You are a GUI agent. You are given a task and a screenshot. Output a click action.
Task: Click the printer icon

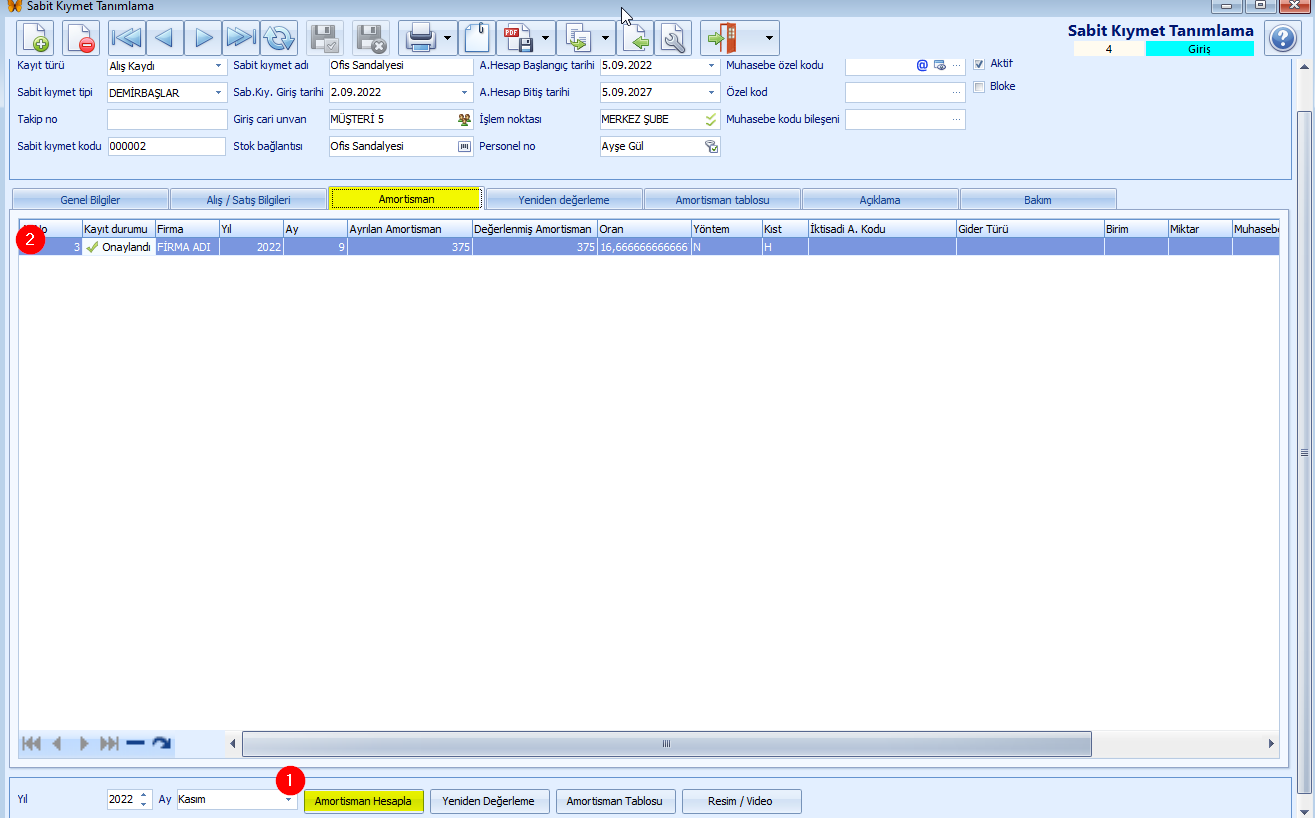pos(419,39)
